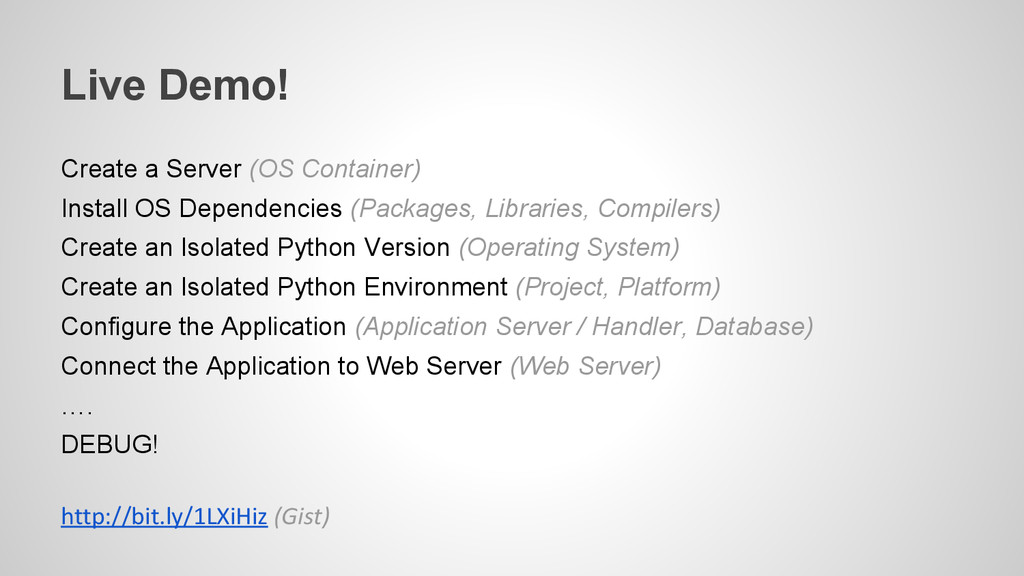
Task: Open the bit.ly/1LXiHiz link
Action: click(164, 518)
